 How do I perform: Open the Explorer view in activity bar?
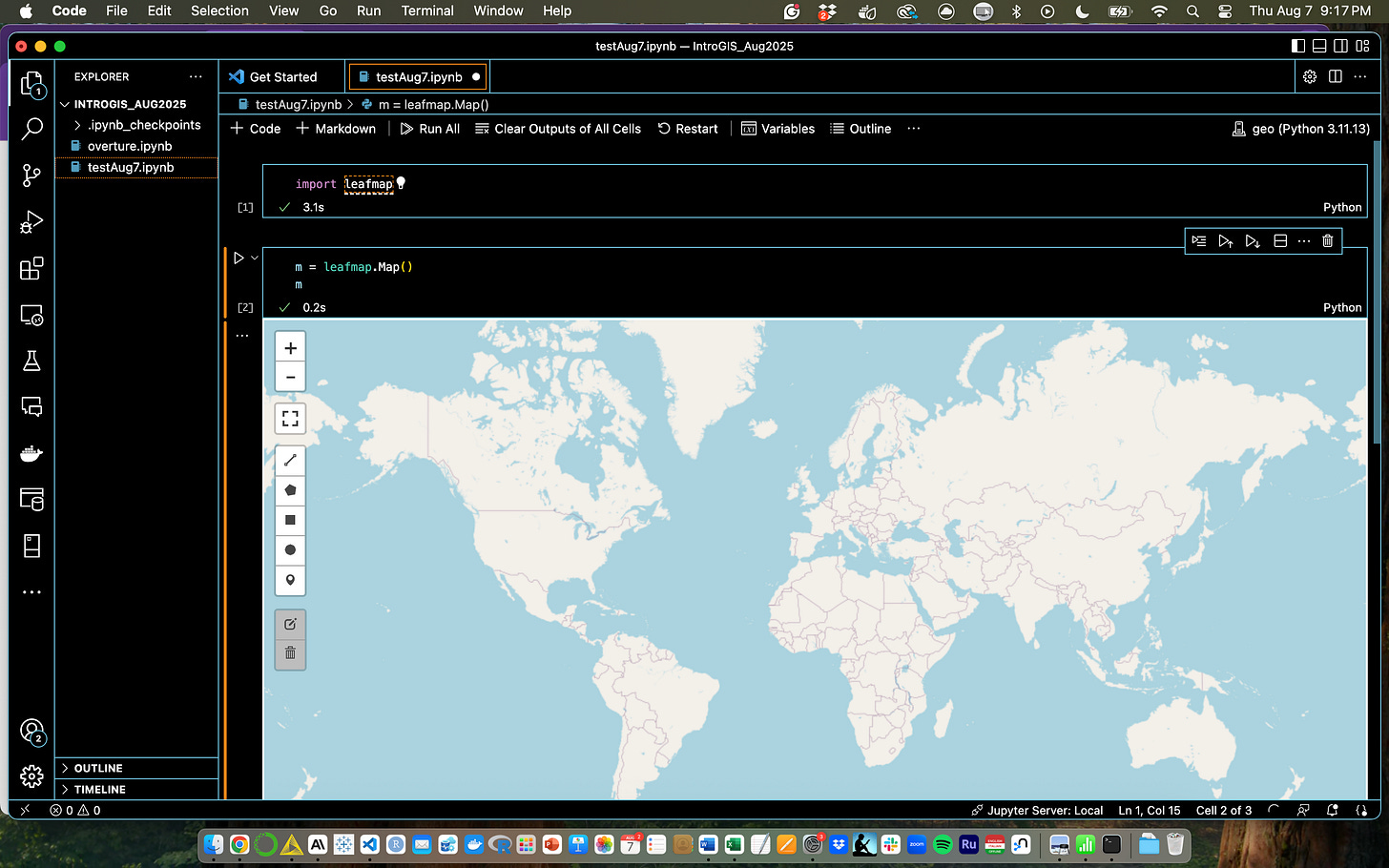click(31, 84)
